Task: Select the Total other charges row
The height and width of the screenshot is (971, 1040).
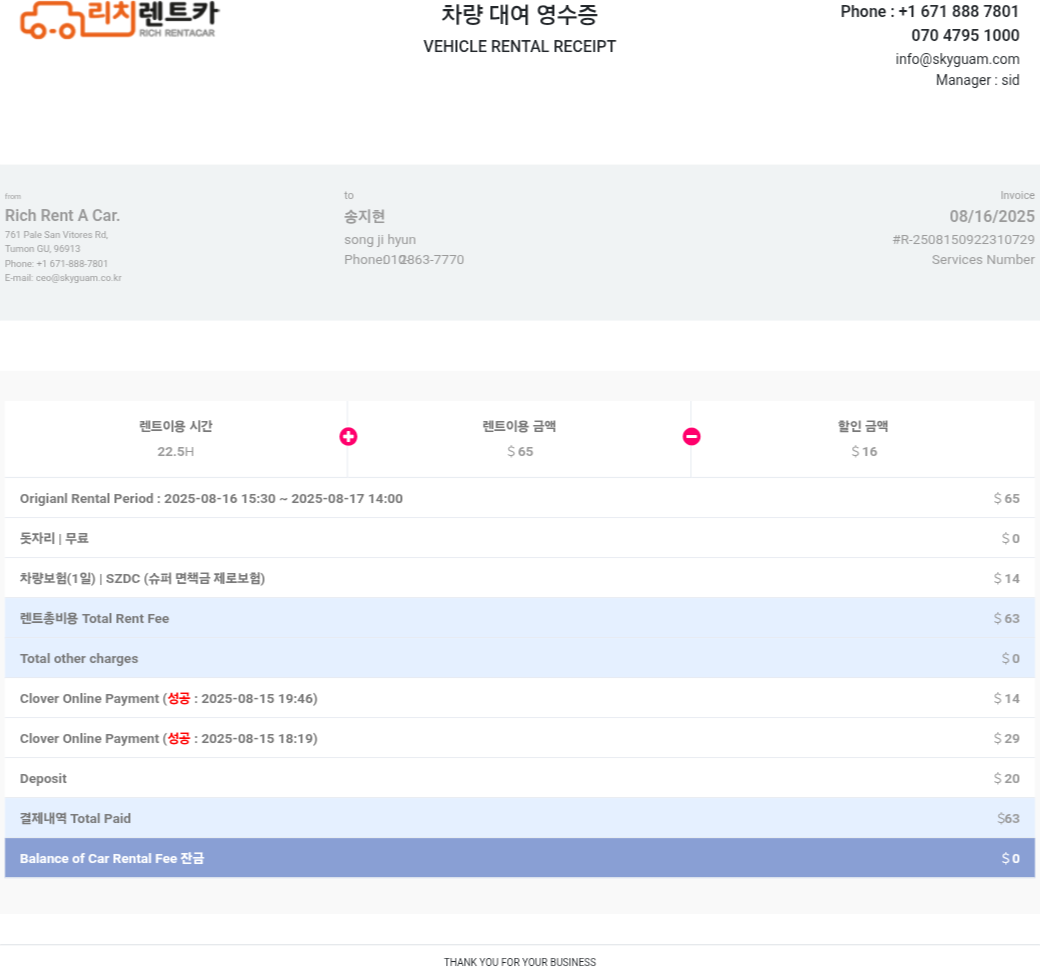Action: tap(79, 658)
